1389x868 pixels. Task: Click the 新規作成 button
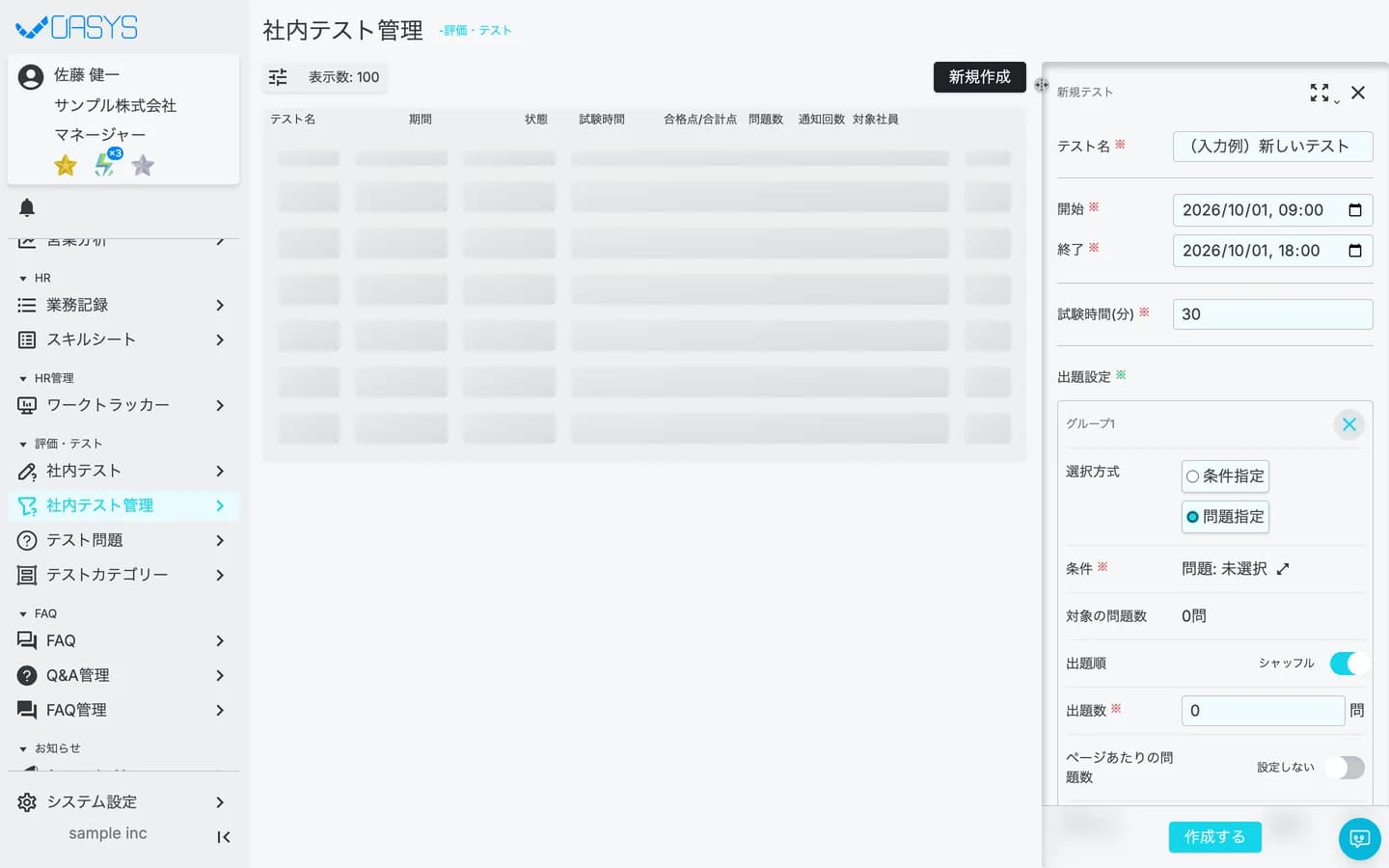click(980, 77)
